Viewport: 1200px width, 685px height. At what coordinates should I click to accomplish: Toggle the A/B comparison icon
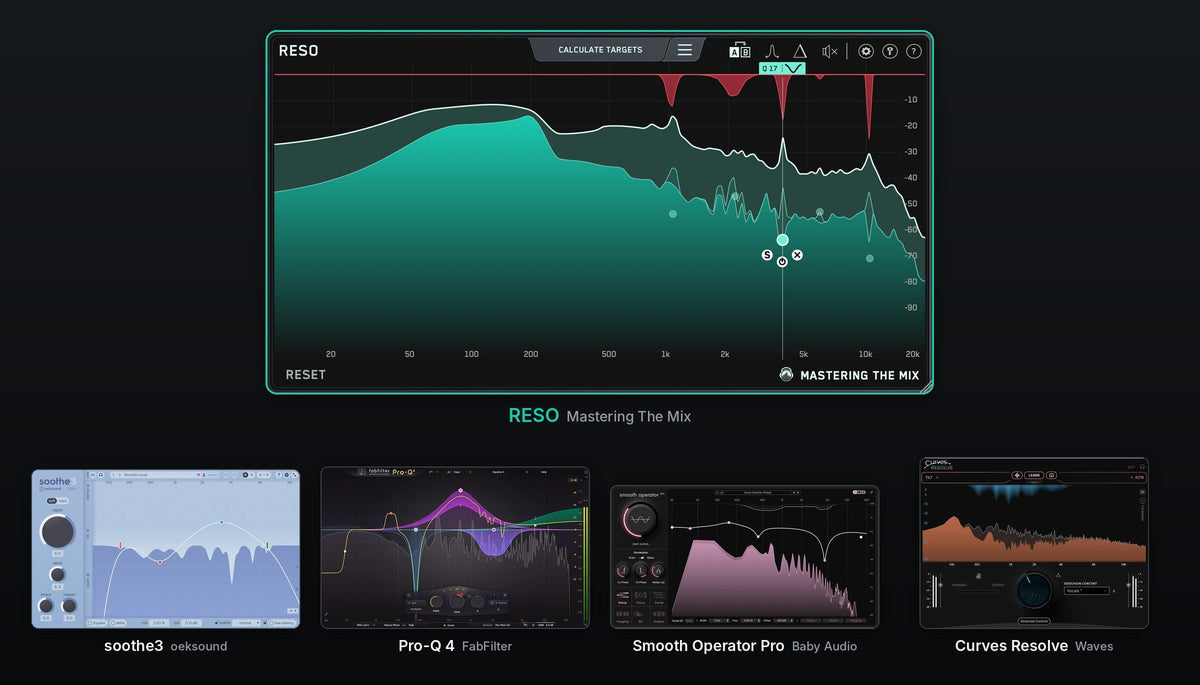[x=740, y=51]
